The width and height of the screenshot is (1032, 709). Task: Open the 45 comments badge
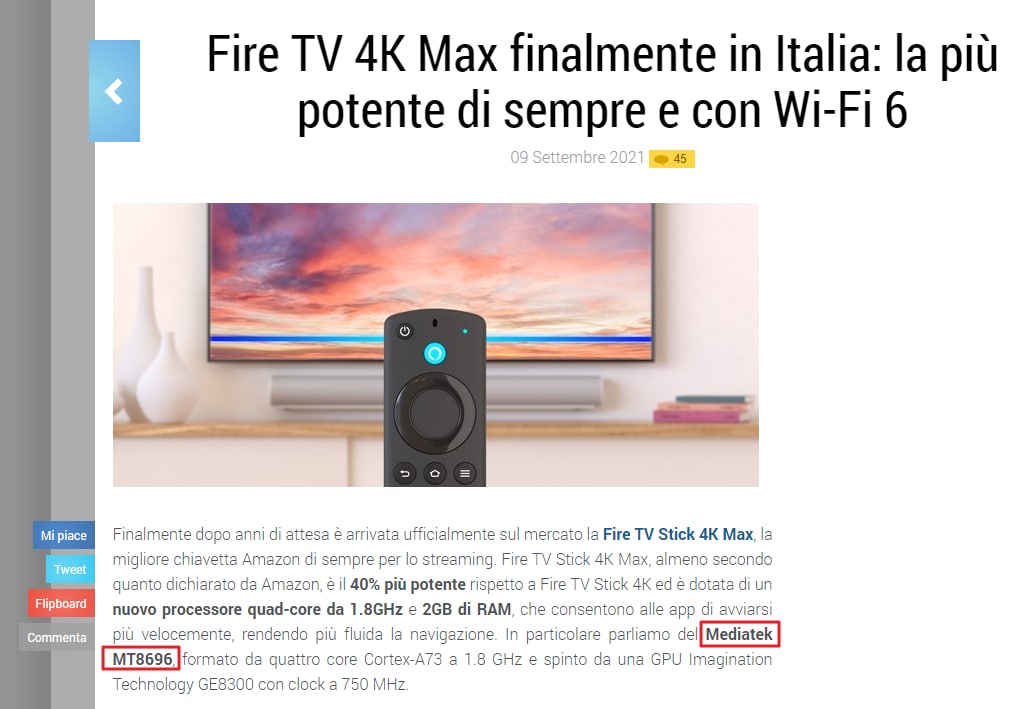click(671, 159)
